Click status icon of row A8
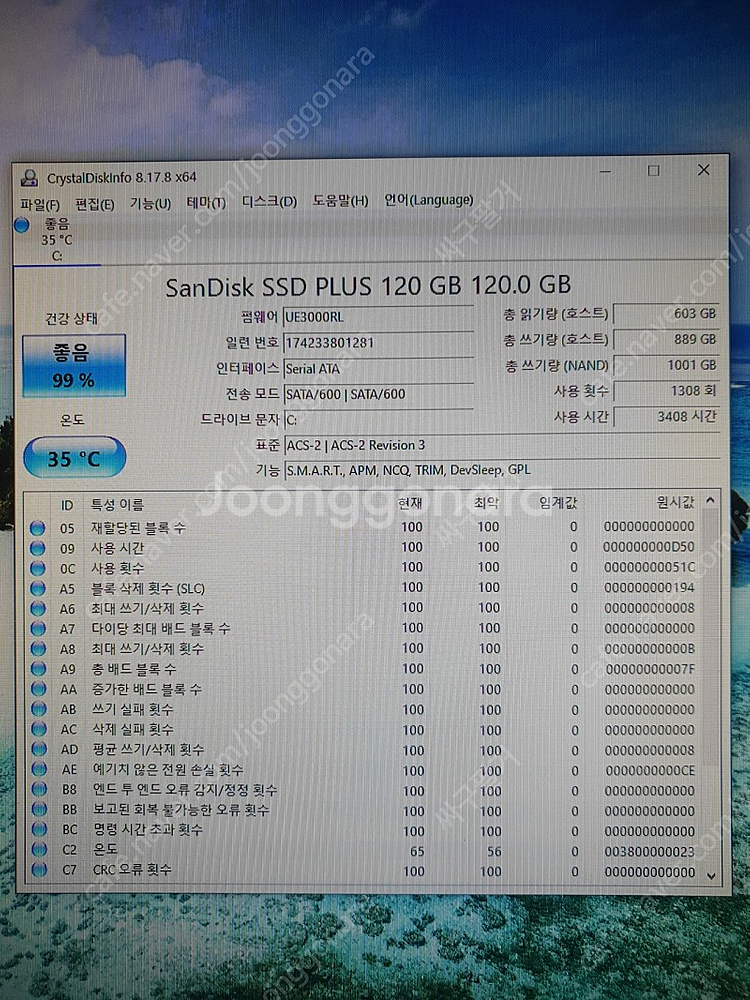 pyautogui.click(x=39, y=649)
